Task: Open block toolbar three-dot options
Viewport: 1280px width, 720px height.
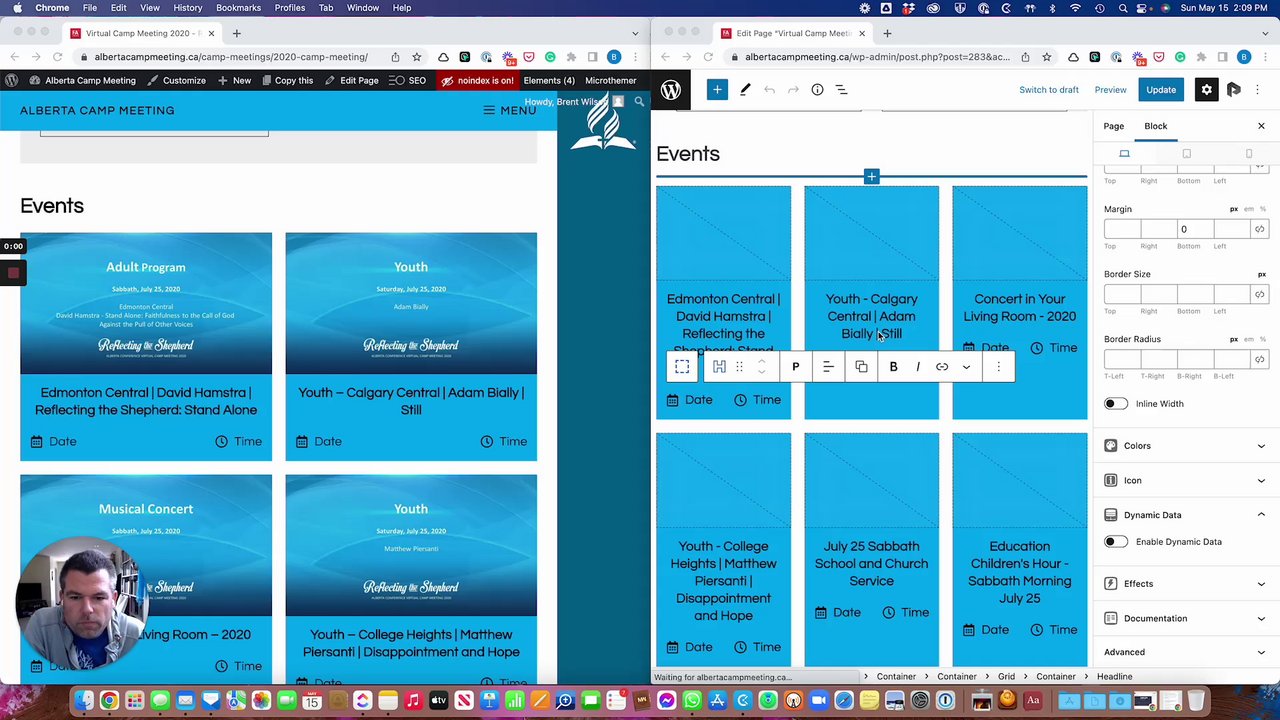Action: [998, 367]
